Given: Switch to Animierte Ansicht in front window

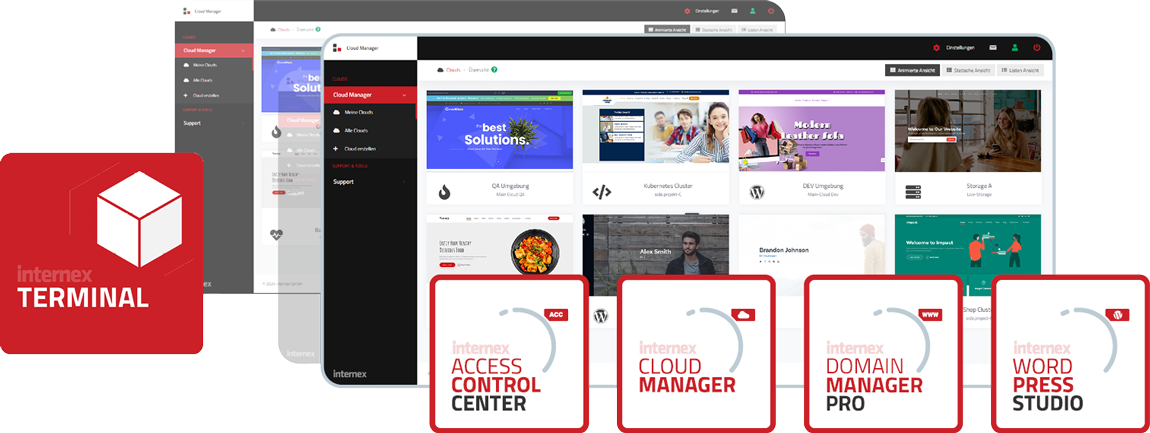Looking at the screenshot, I should tap(911, 70).
